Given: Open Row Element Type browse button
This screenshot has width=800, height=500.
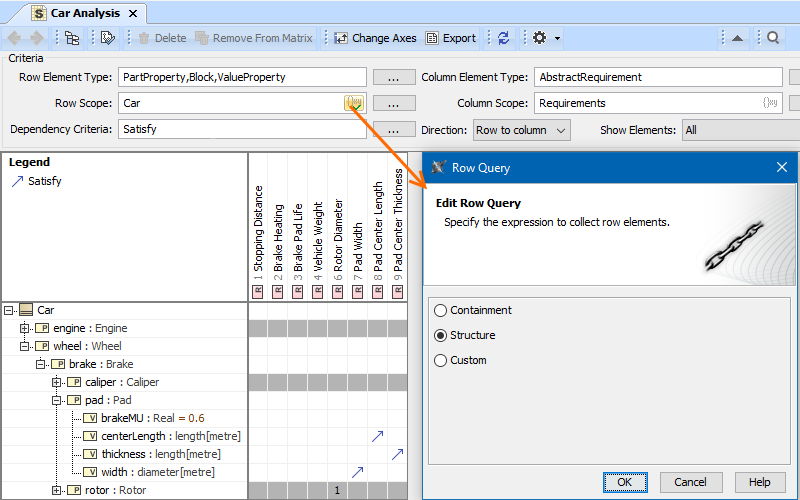Looking at the screenshot, I should pyautogui.click(x=394, y=78).
